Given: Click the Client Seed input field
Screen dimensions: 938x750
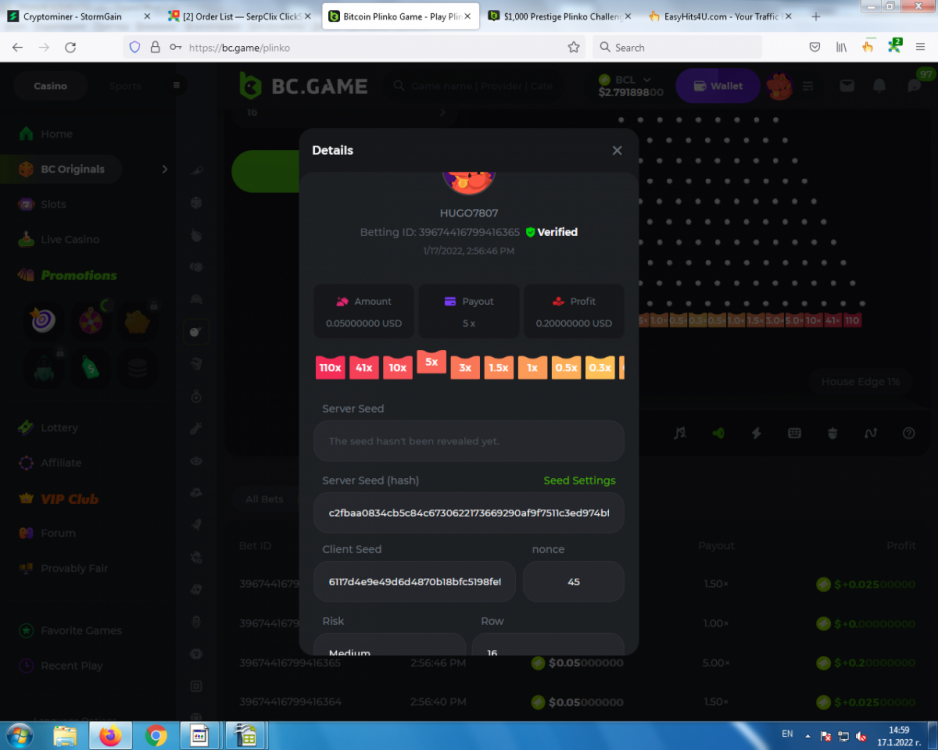Looking at the screenshot, I should pos(414,581).
